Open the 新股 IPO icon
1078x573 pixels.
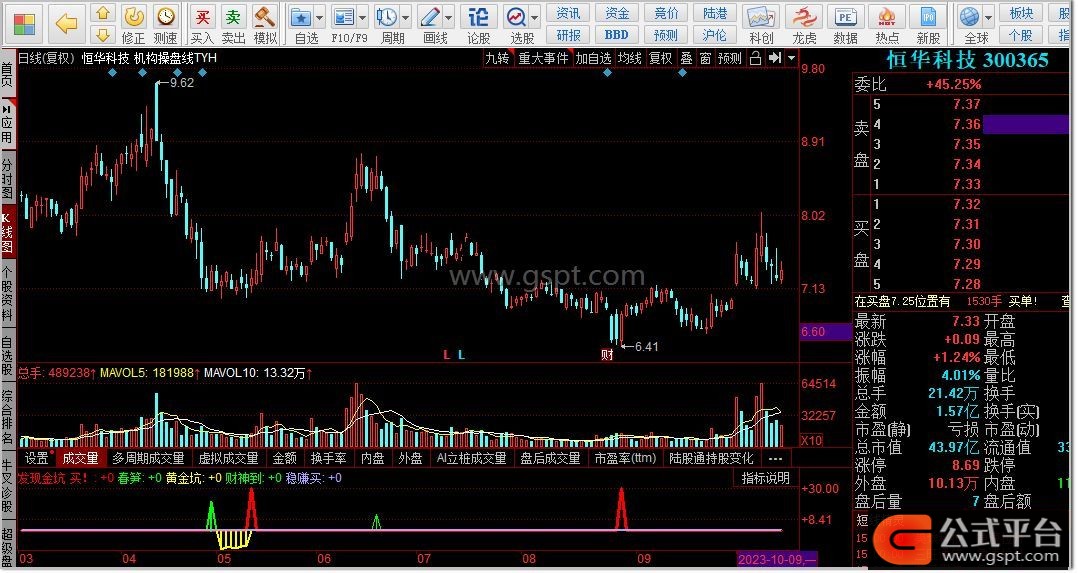928,24
